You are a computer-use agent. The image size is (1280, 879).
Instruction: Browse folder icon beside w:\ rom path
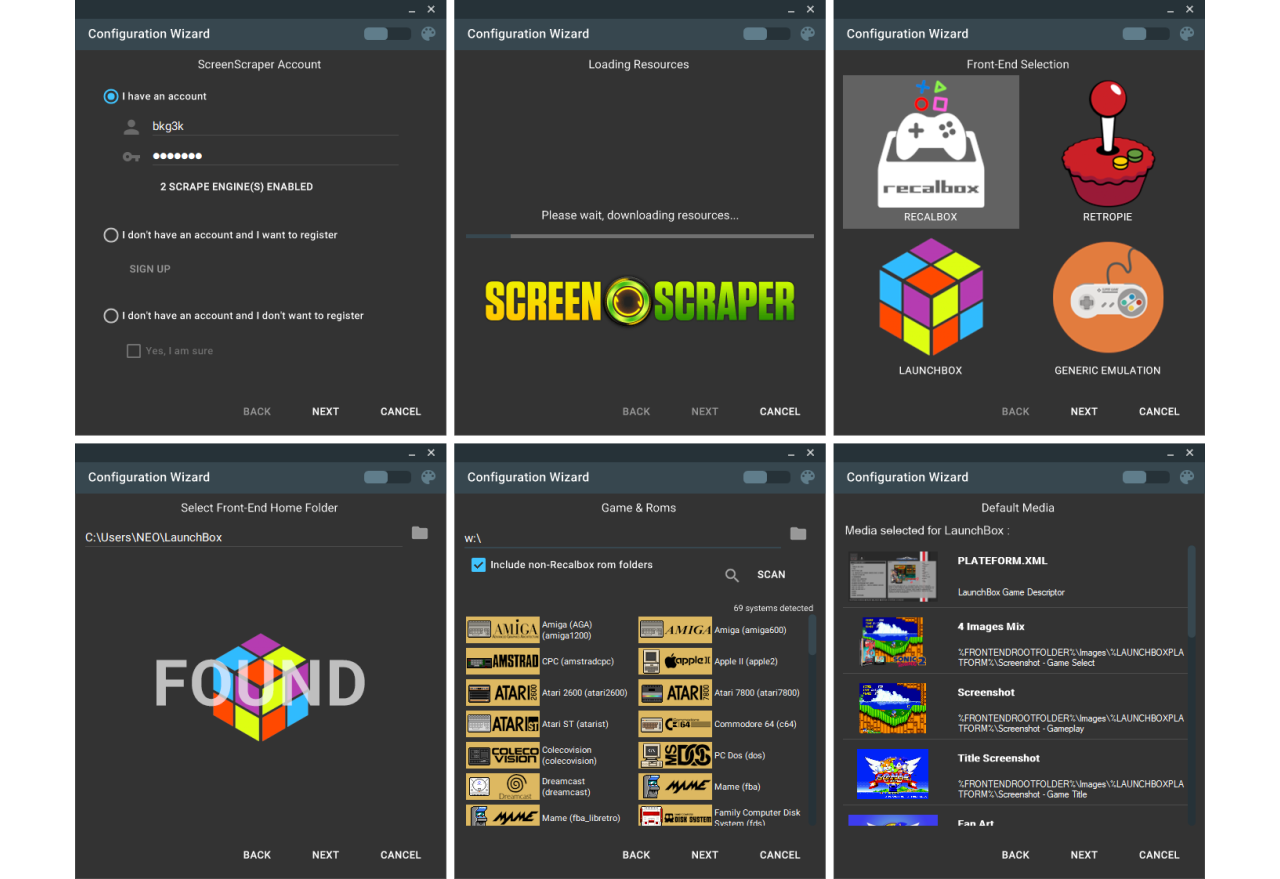pyautogui.click(x=798, y=534)
